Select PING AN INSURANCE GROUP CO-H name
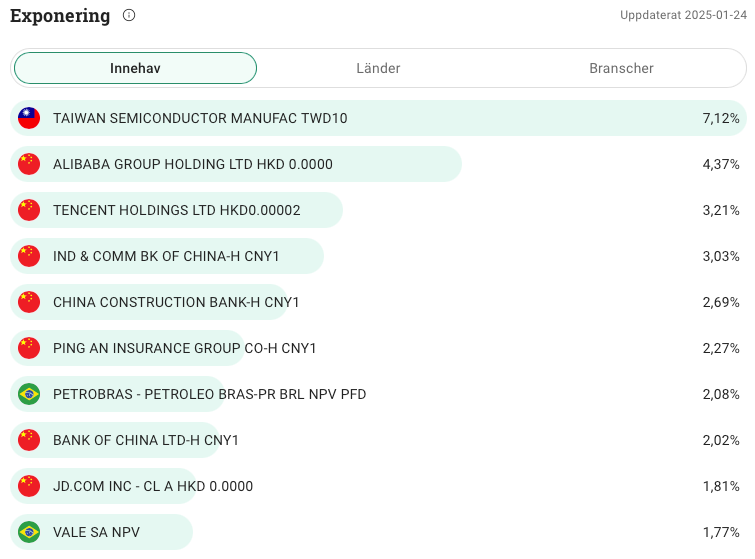The image size is (755, 559). [184, 348]
